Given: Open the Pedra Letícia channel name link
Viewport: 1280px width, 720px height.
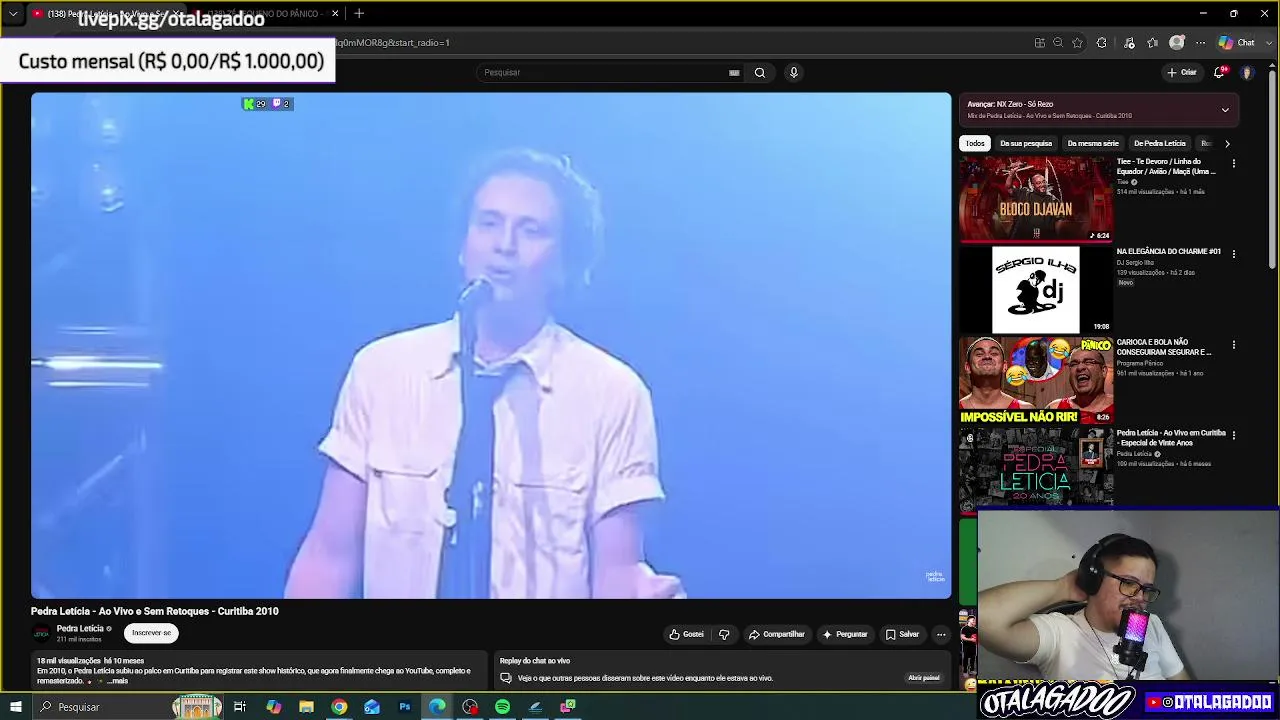Looking at the screenshot, I should point(80,629).
